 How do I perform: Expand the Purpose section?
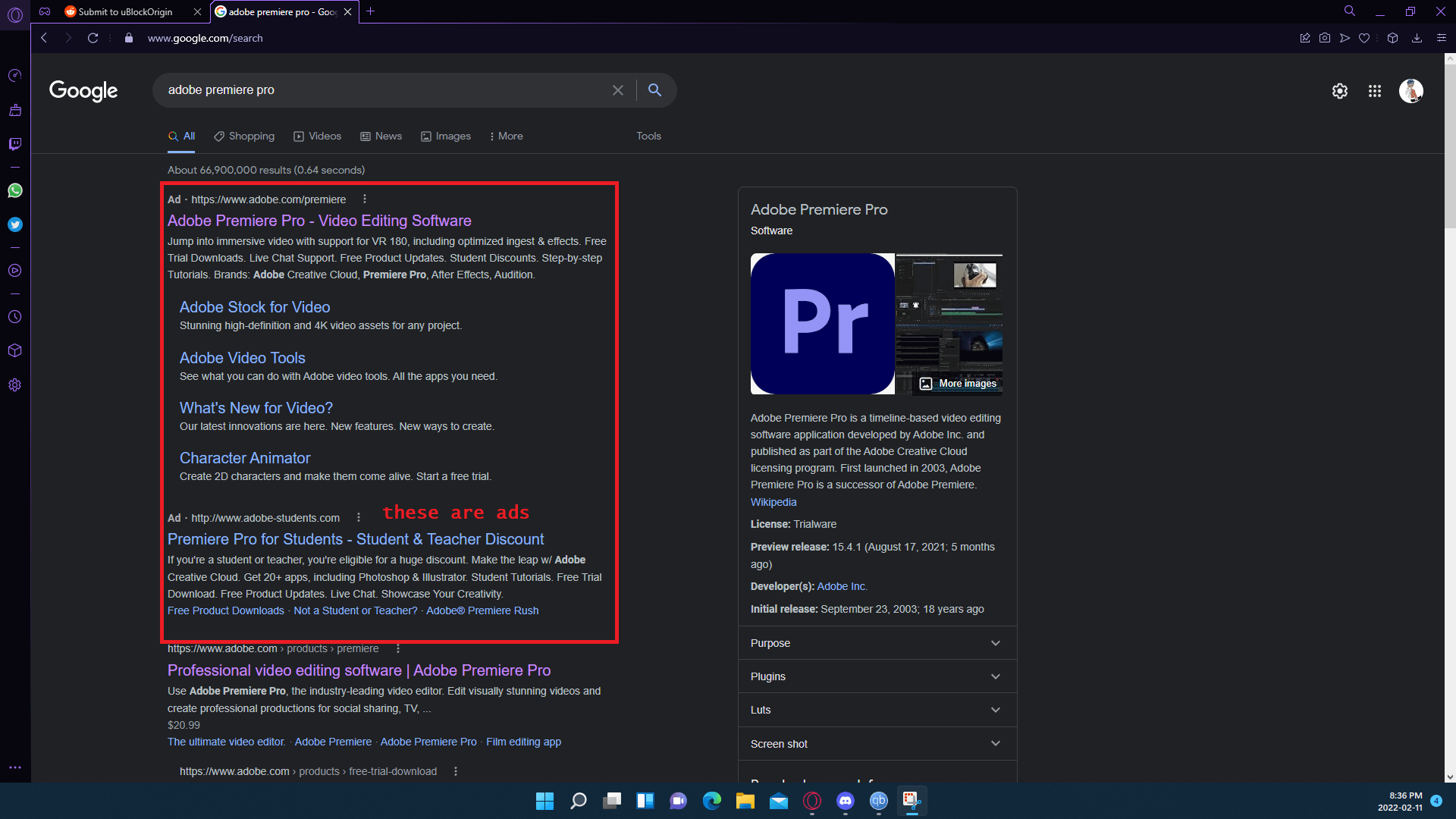pyautogui.click(x=877, y=643)
